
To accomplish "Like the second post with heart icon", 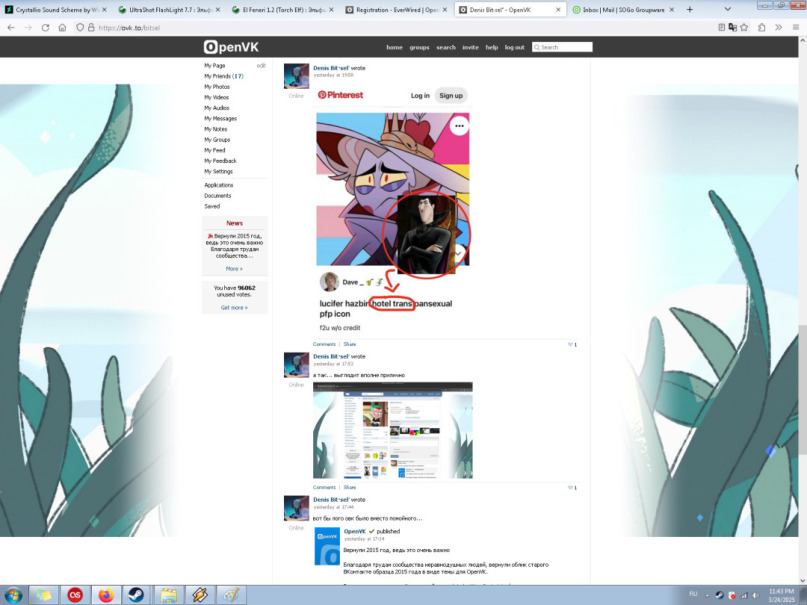I will pyautogui.click(x=570, y=488).
